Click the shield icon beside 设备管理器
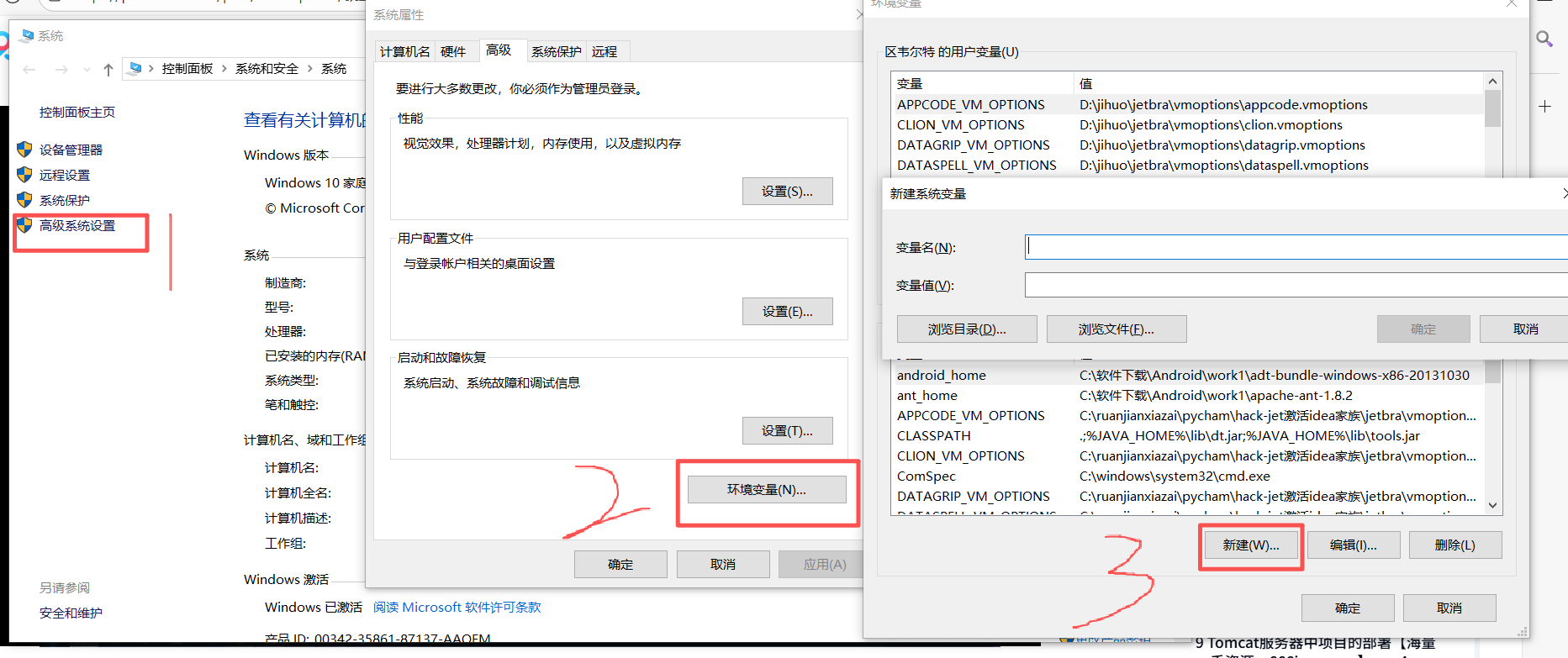1568x658 pixels. click(24, 150)
